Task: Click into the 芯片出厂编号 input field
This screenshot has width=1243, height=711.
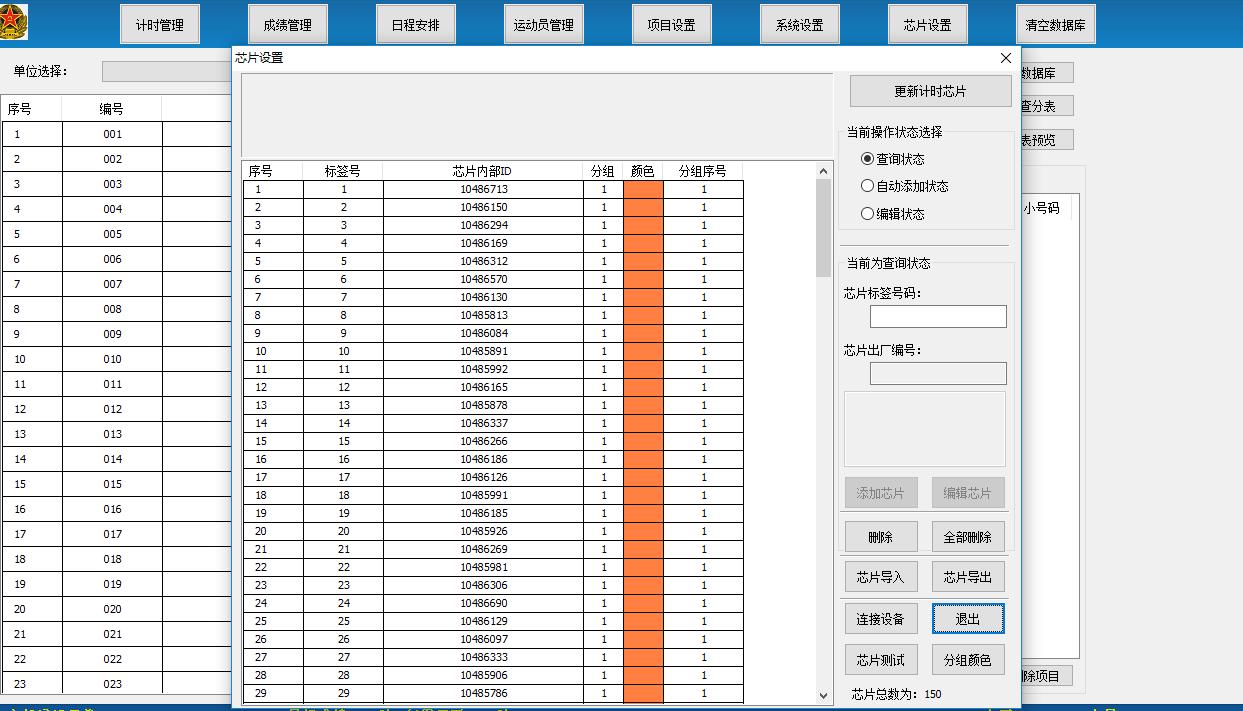Action: (x=938, y=374)
